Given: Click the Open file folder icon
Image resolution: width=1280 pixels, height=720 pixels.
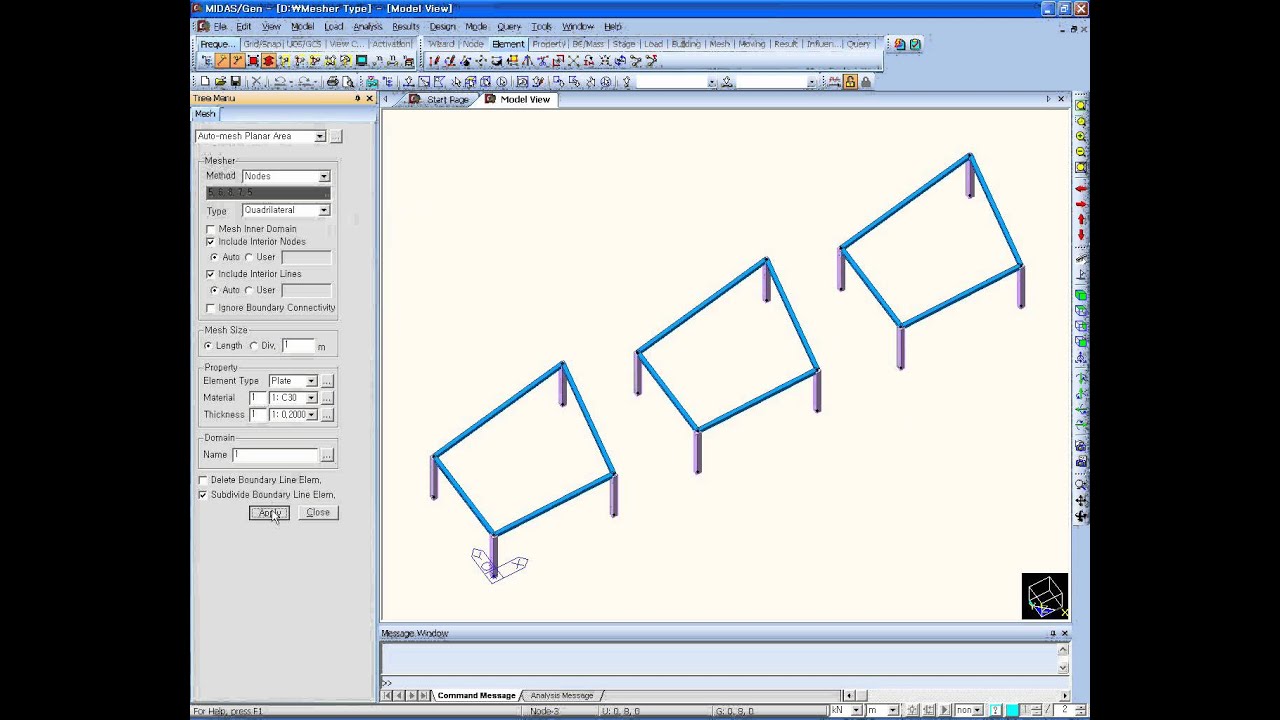Looking at the screenshot, I should pos(220,82).
